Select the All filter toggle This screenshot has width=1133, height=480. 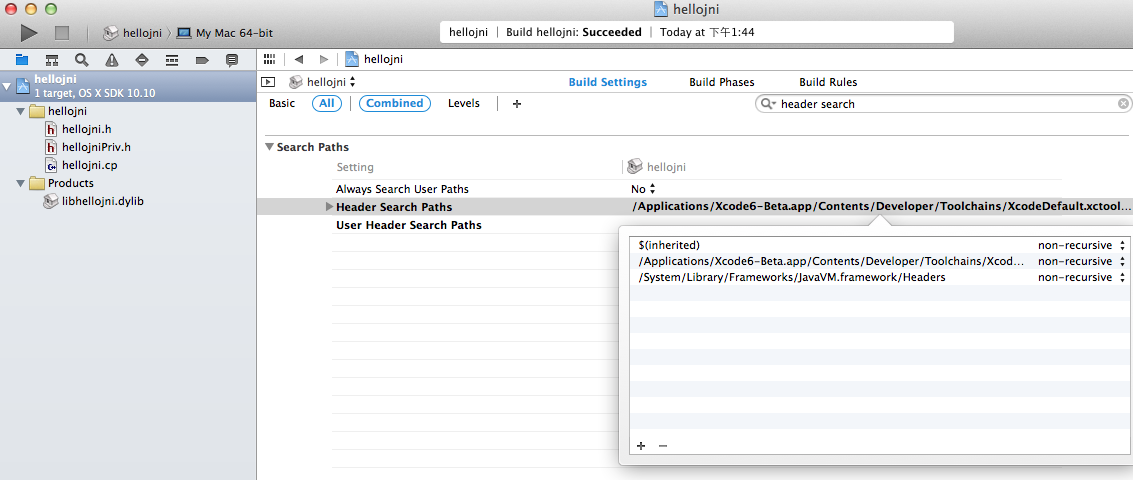pyautogui.click(x=326, y=103)
